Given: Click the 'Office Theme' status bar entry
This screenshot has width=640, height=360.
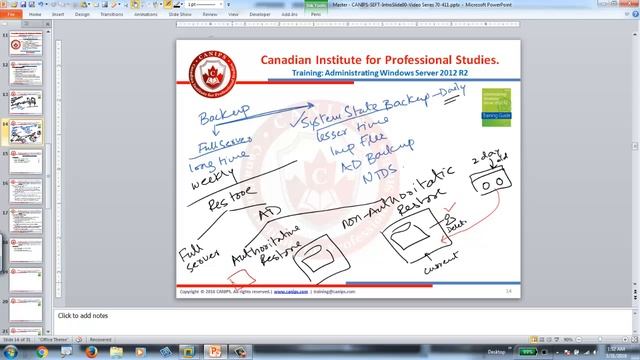Looking at the screenshot, I should coord(54,340).
